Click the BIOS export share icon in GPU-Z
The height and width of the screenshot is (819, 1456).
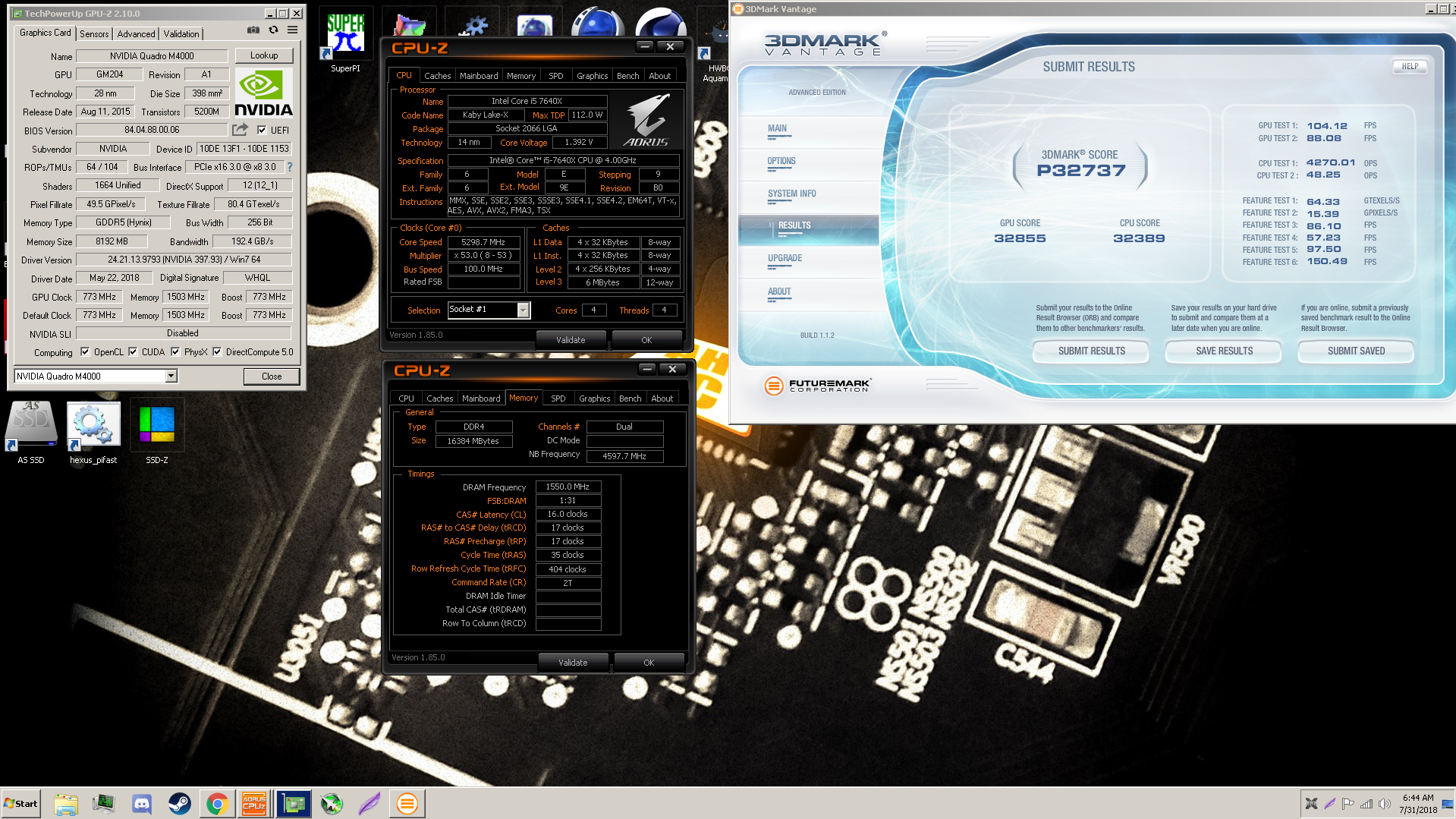[x=240, y=130]
